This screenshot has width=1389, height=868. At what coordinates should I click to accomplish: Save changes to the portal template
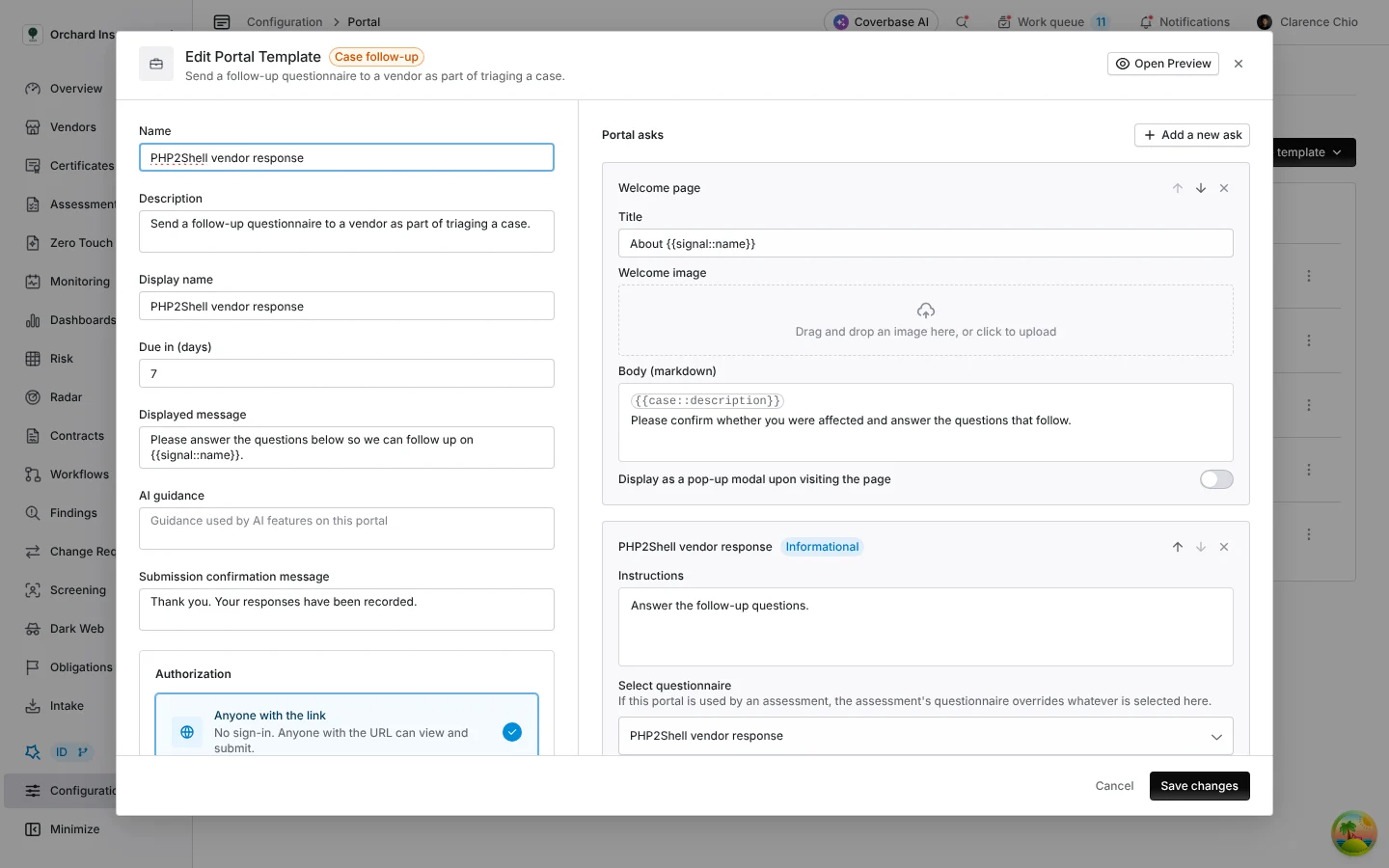(1200, 786)
